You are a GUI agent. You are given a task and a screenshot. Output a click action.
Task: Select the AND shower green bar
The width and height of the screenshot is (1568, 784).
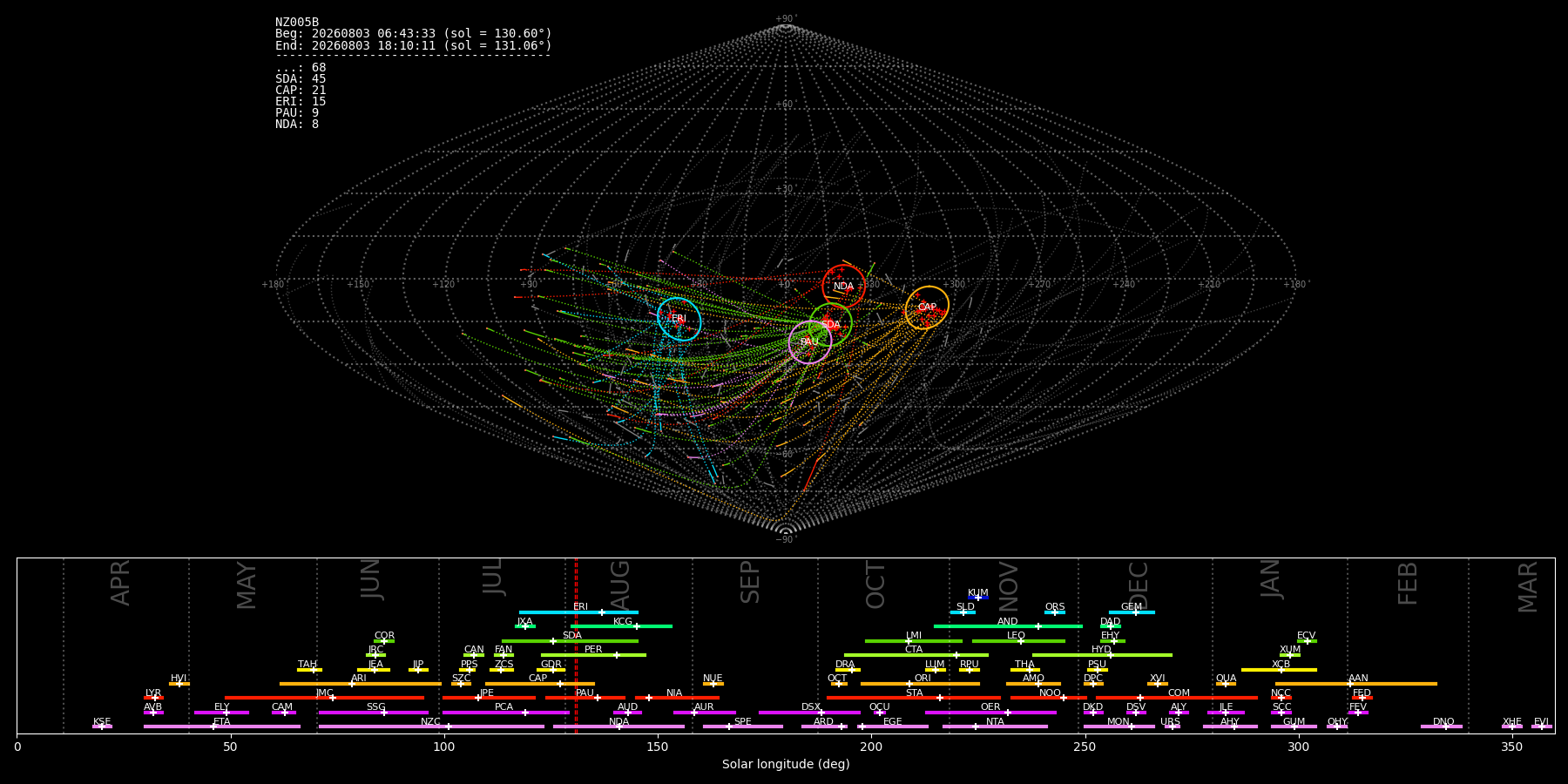point(1008,626)
